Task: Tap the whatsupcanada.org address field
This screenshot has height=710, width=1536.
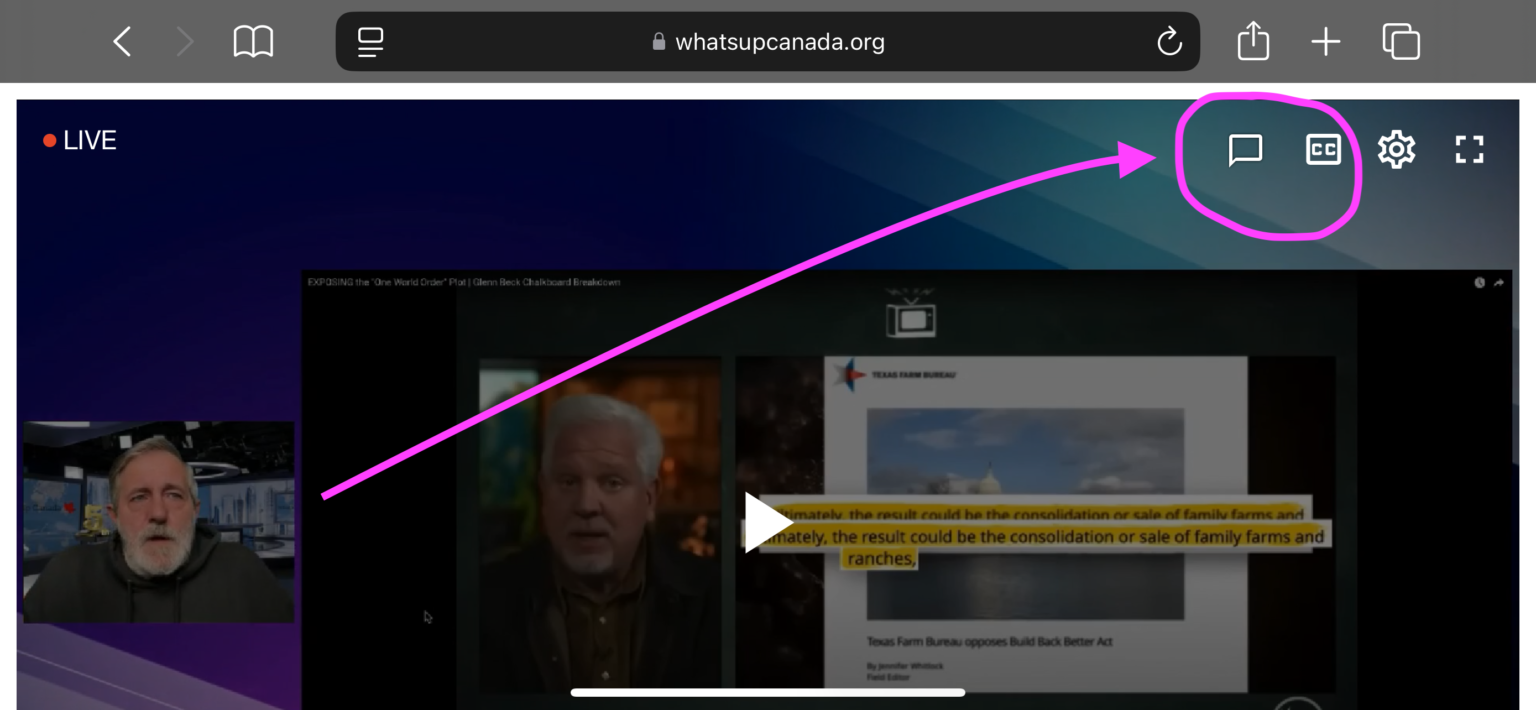Action: 779,42
